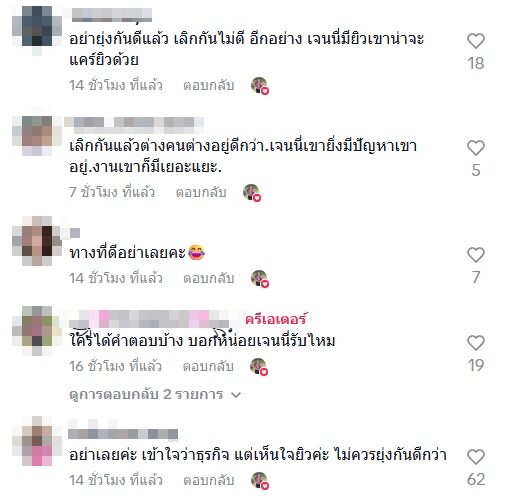Tap heart on comment with 7 likes
Screen dimensions: 515x499
pyautogui.click(x=476, y=255)
